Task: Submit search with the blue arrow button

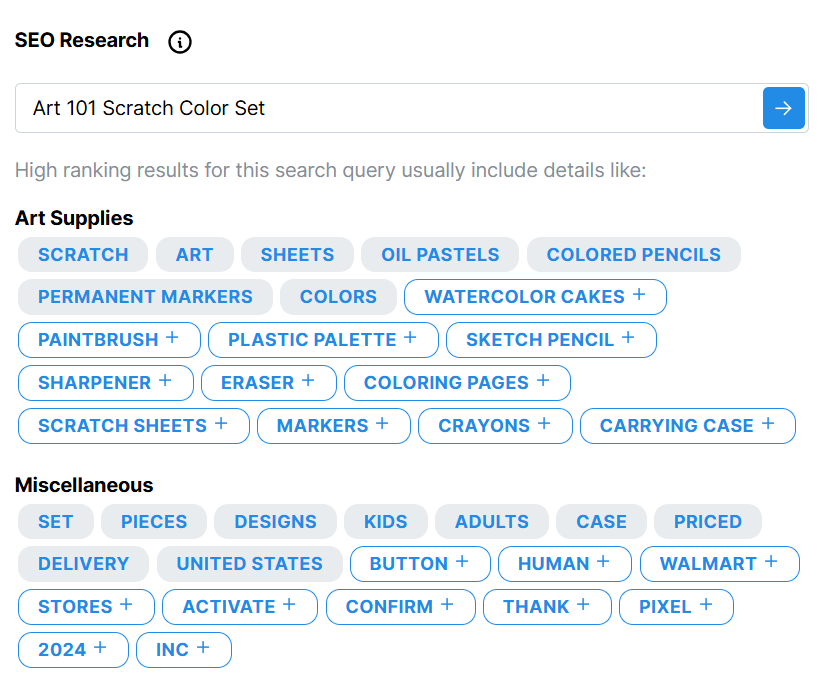Action: pyautogui.click(x=783, y=108)
